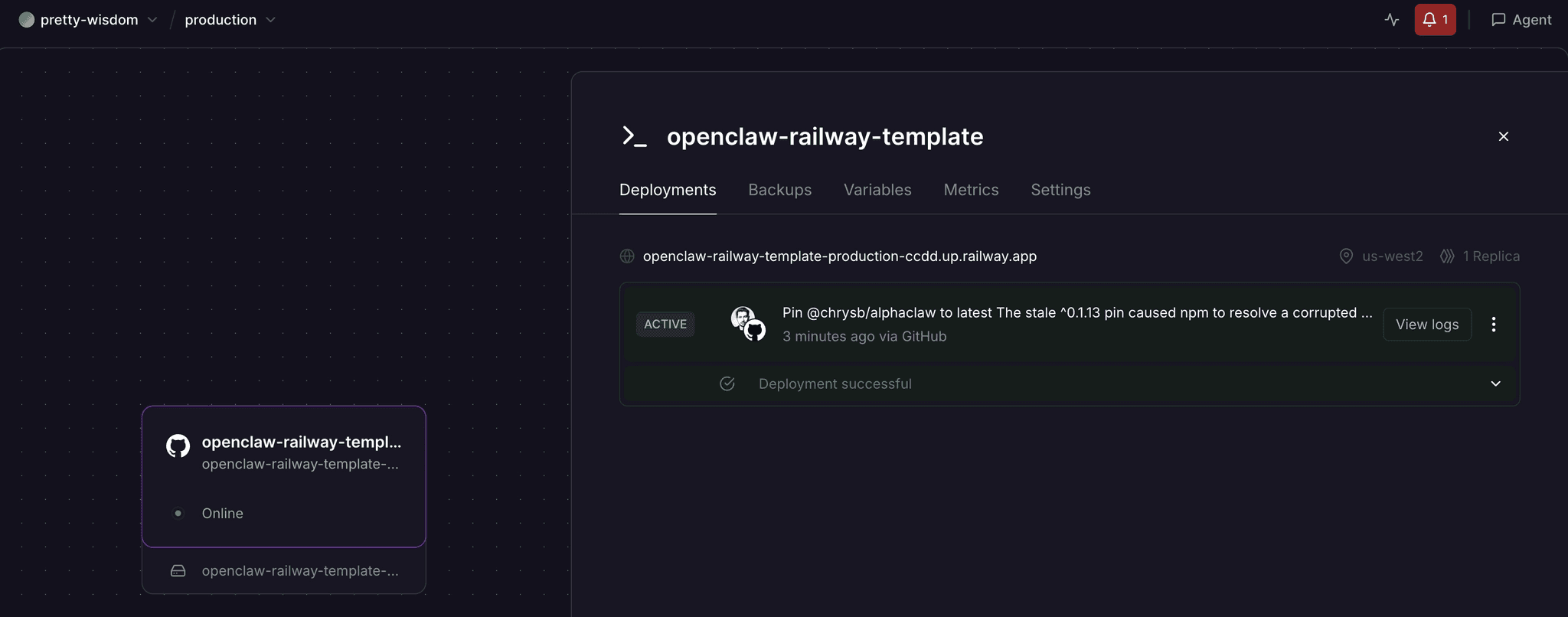Switch to the Metrics tab

click(971, 190)
